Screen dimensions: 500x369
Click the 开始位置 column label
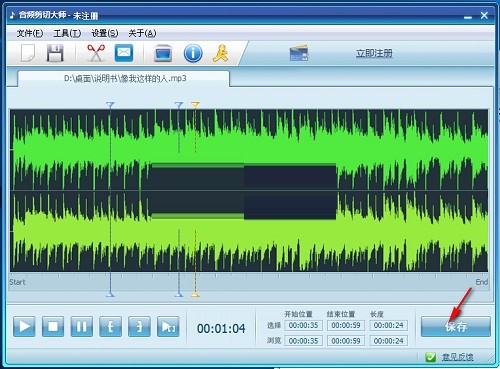tap(298, 314)
